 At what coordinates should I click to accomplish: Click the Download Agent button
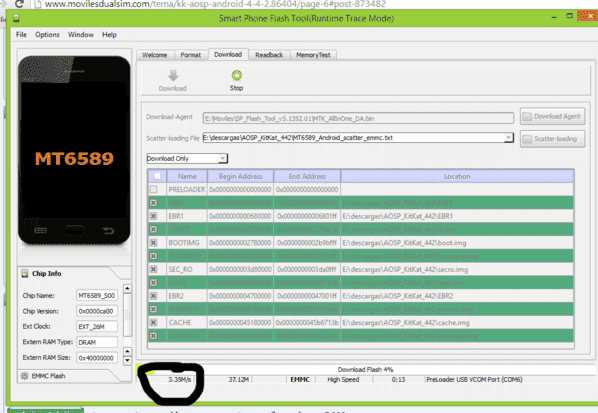tap(553, 116)
